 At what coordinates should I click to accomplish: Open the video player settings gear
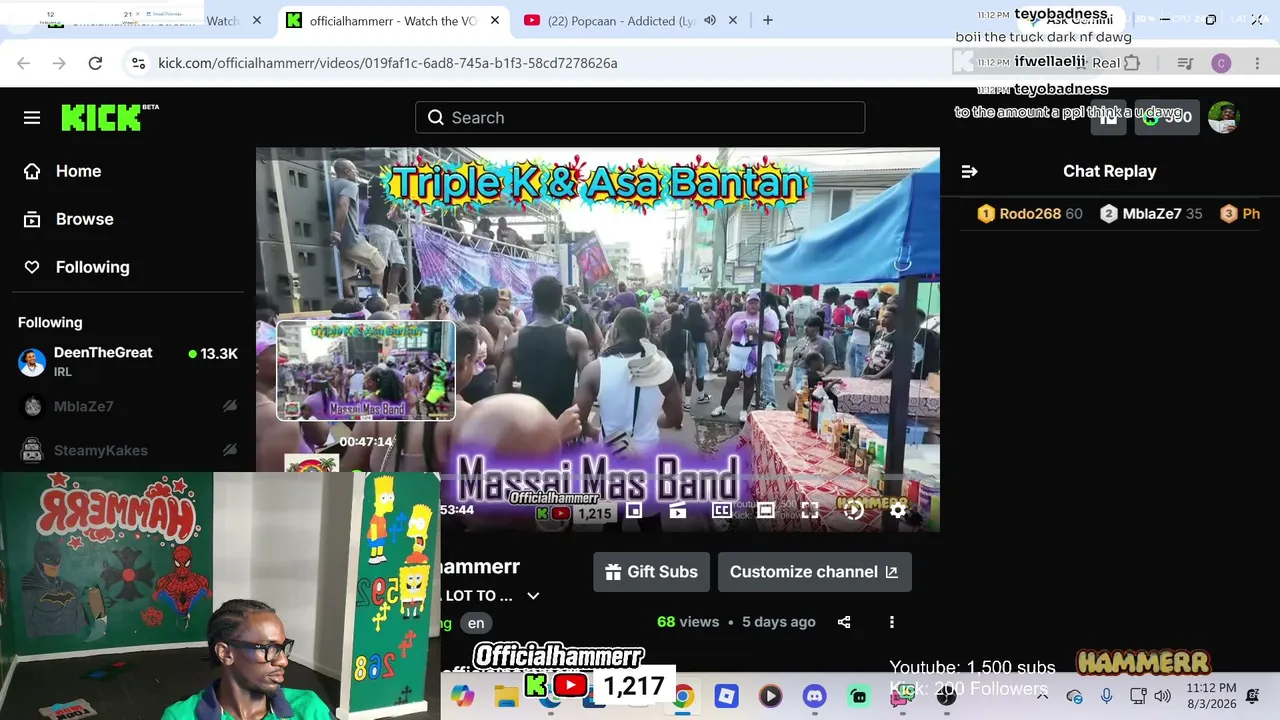[x=898, y=511]
